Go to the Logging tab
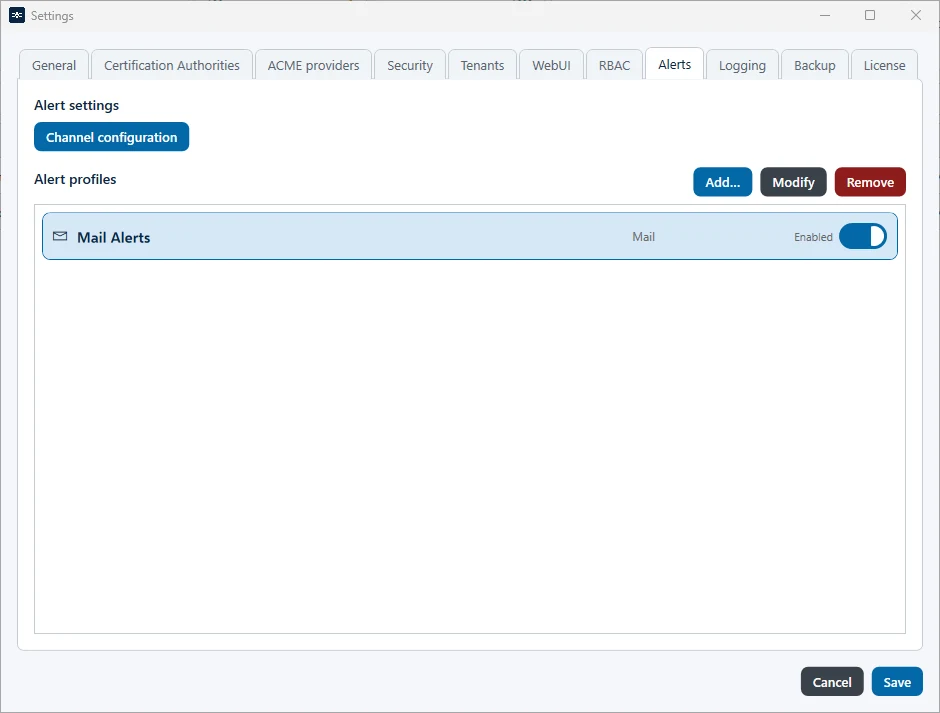This screenshot has width=940, height=713. tap(742, 65)
